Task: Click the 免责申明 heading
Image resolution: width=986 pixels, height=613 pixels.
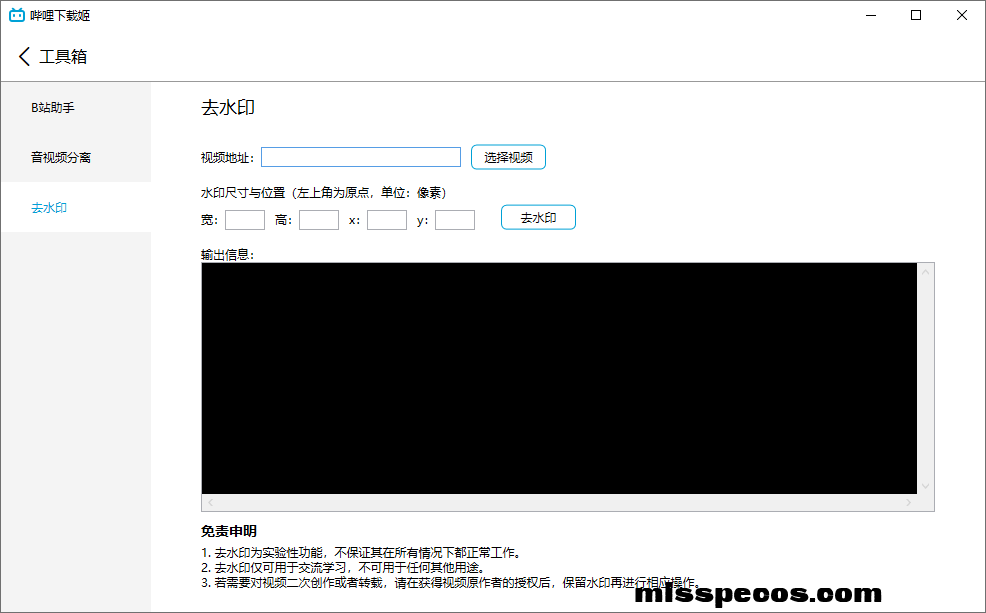Action: click(229, 531)
